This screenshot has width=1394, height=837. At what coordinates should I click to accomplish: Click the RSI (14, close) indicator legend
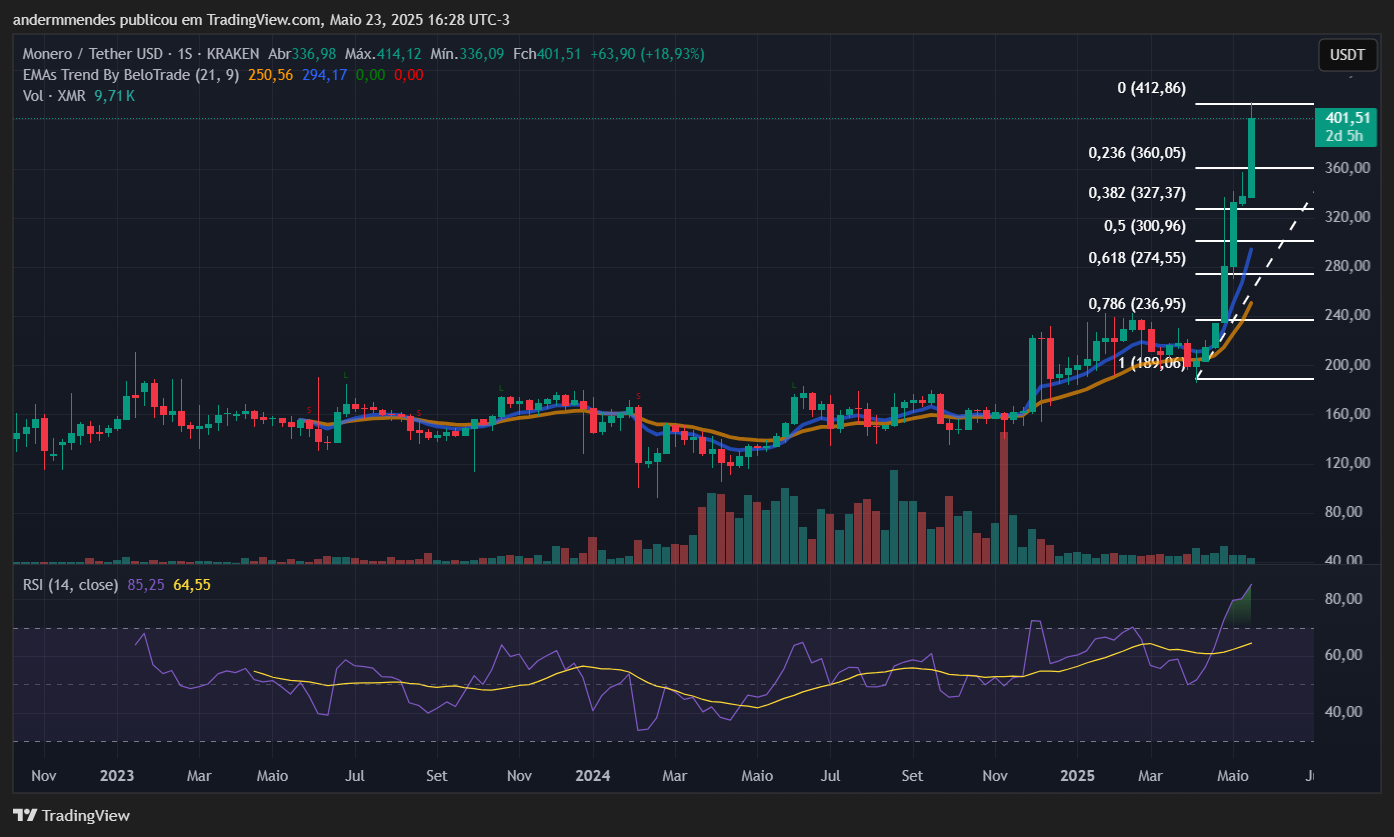[70, 584]
